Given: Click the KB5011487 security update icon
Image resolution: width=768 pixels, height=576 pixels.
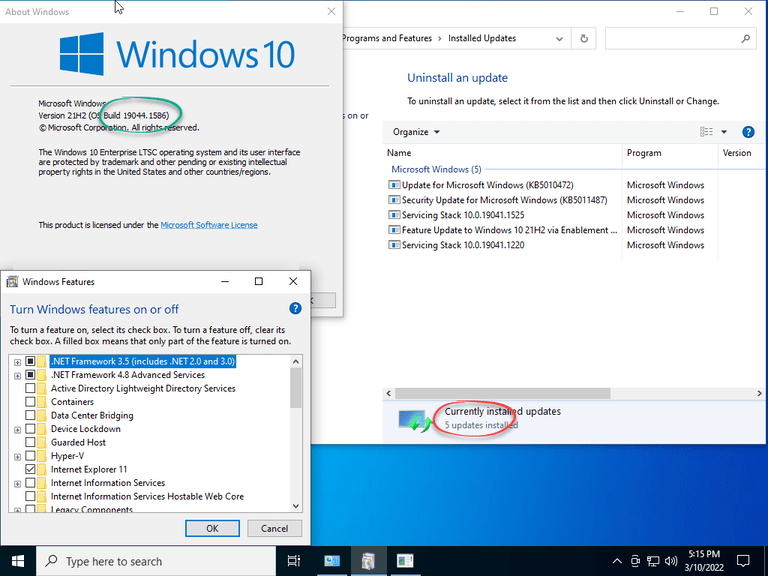Looking at the screenshot, I should 394,200.
